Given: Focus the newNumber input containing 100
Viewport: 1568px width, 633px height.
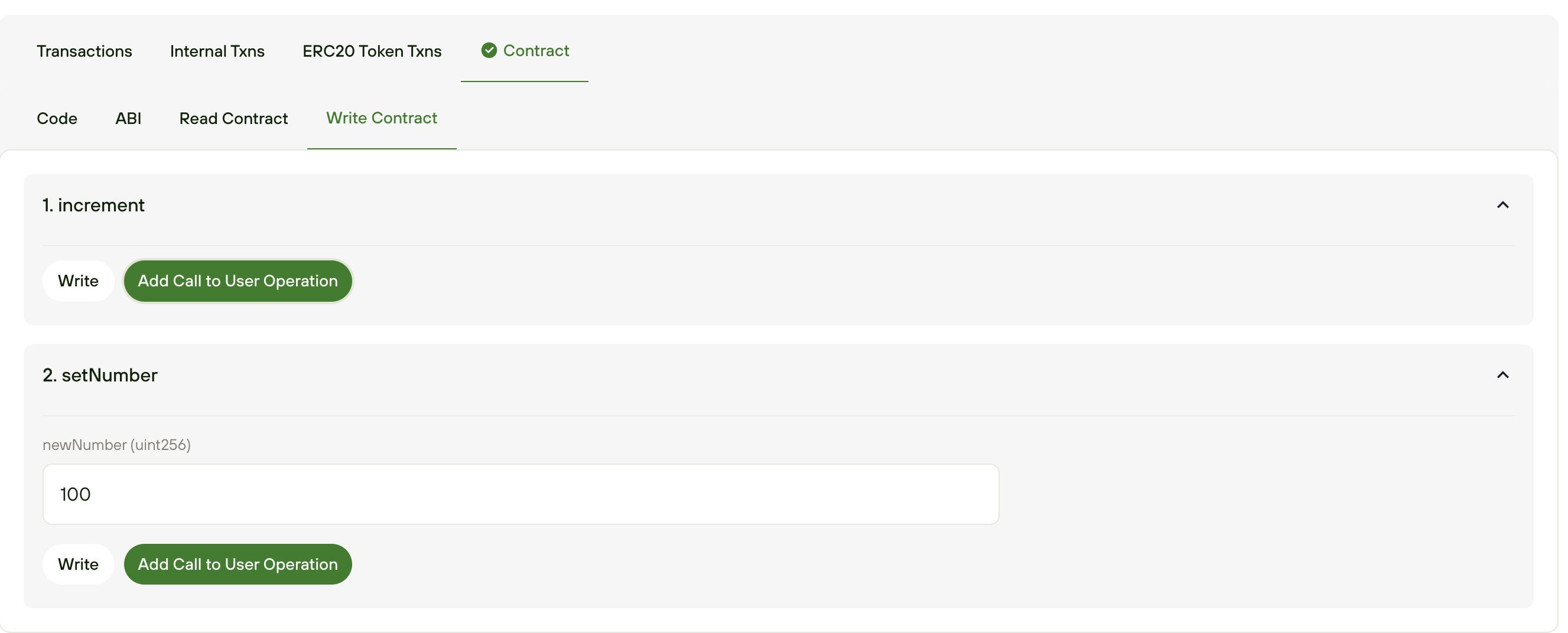Looking at the screenshot, I should [521, 494].
